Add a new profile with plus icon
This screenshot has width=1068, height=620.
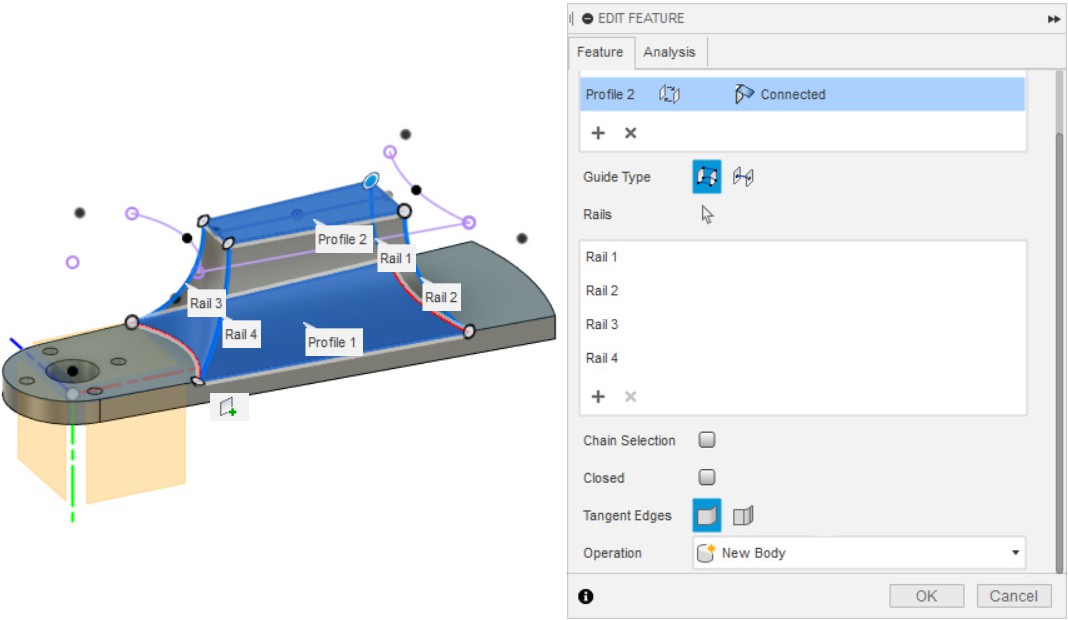click(598, 133)
